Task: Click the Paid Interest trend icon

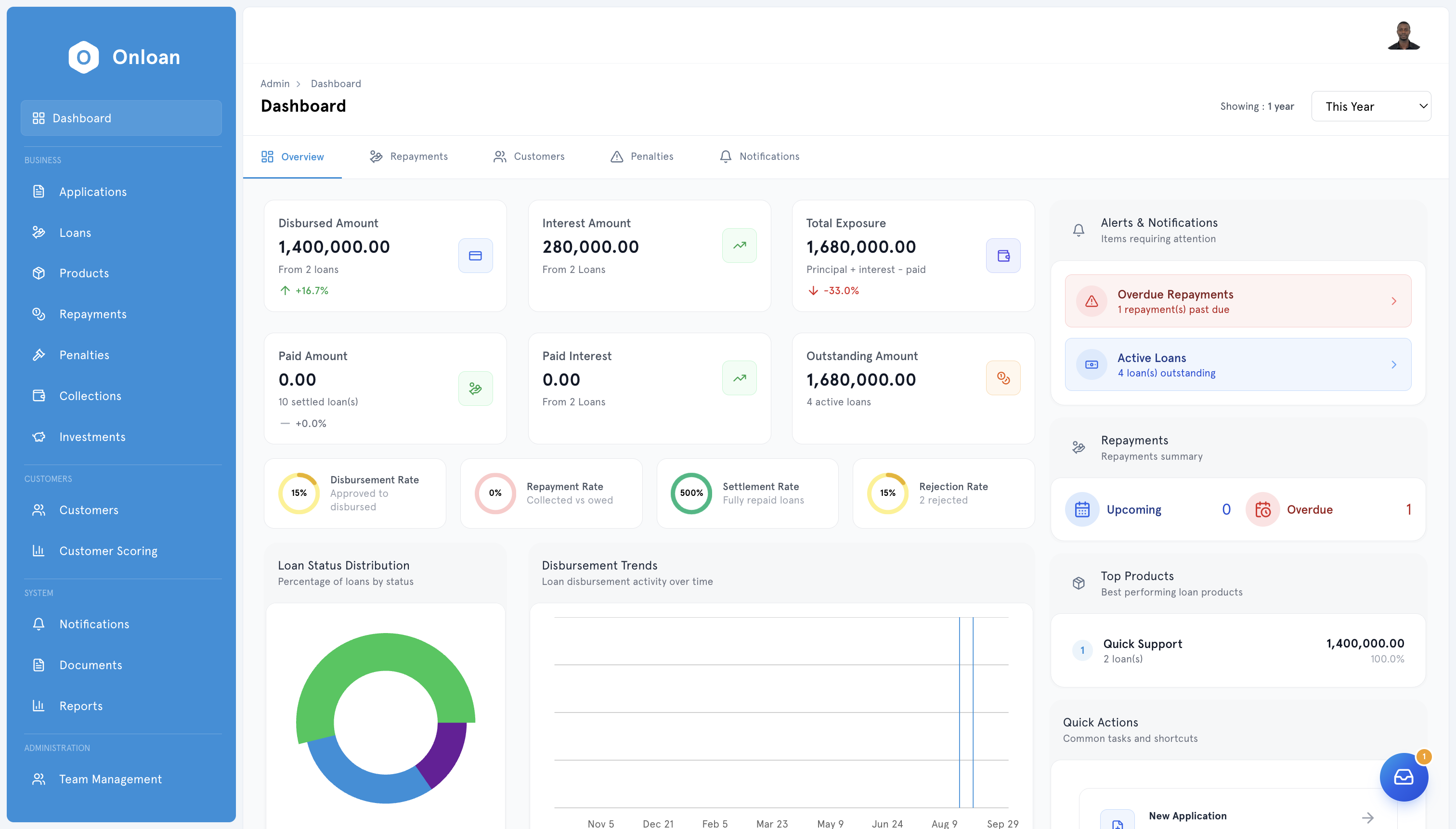Action: click(739, 378)
